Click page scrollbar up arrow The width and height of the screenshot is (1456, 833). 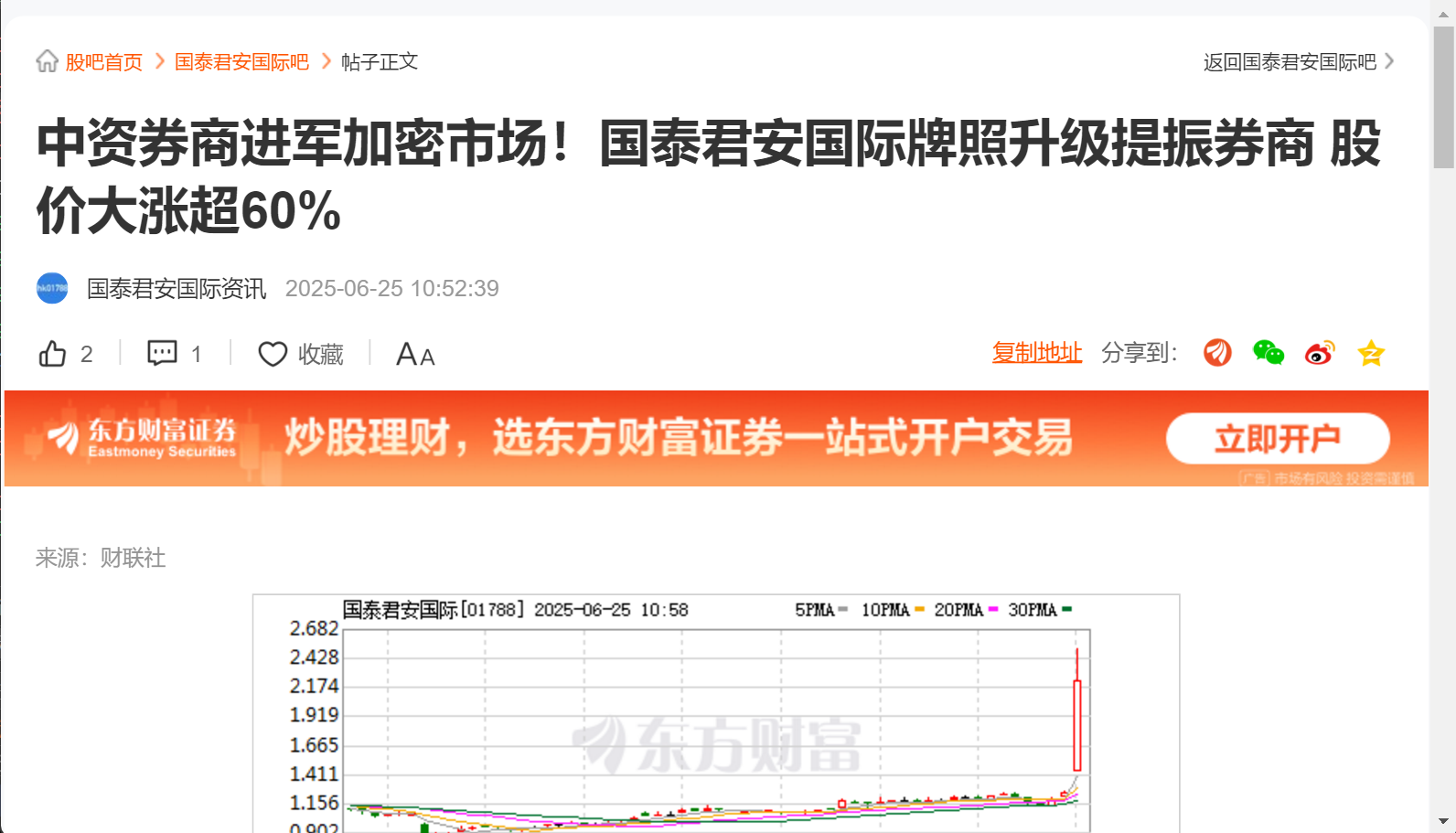click(1444, 13)
